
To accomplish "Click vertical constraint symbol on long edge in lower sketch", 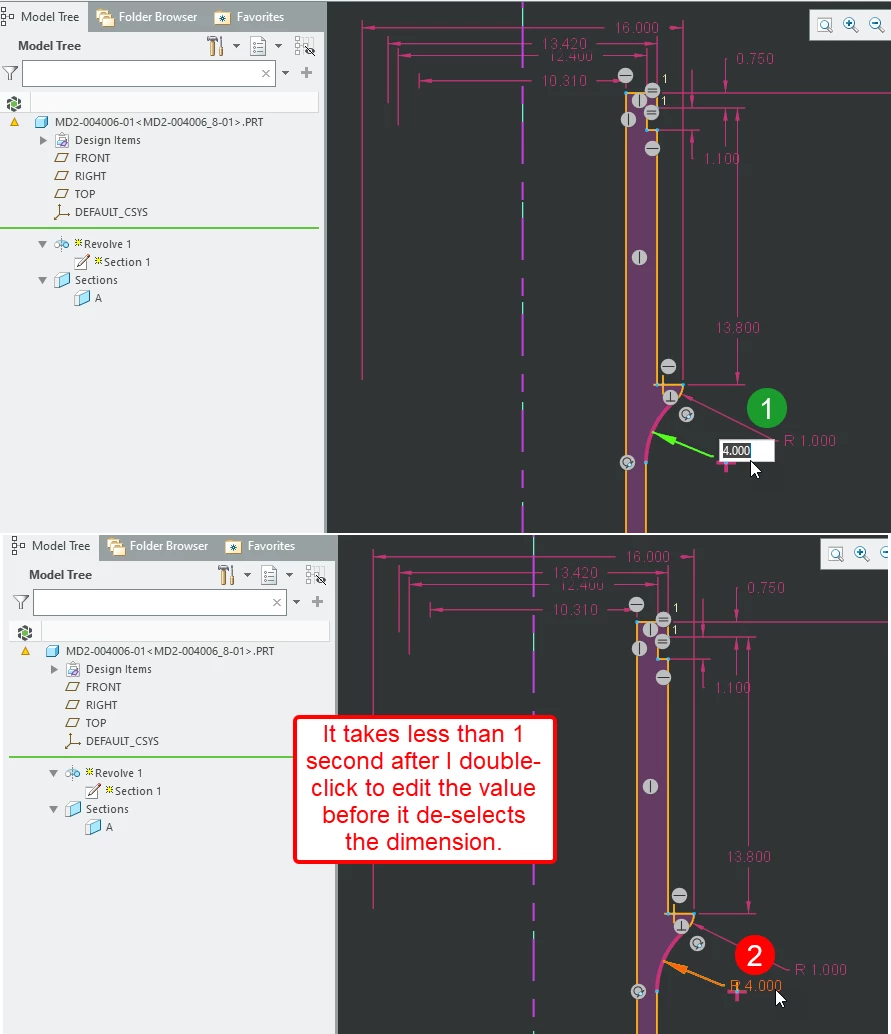I will 650,786.
